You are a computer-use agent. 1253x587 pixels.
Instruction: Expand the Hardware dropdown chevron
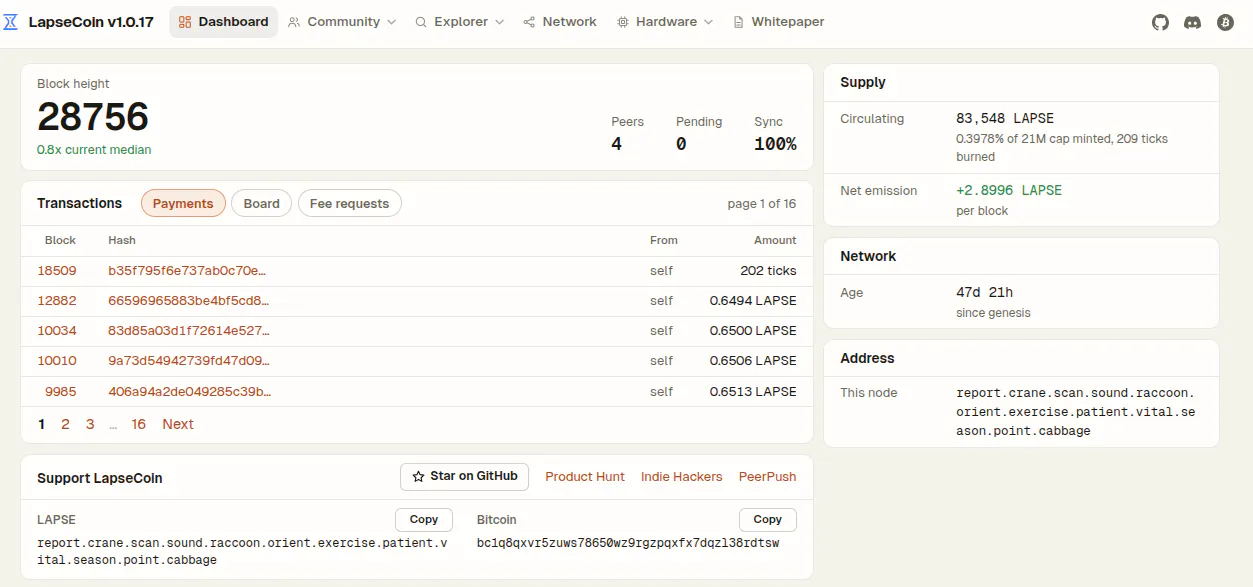708,22
